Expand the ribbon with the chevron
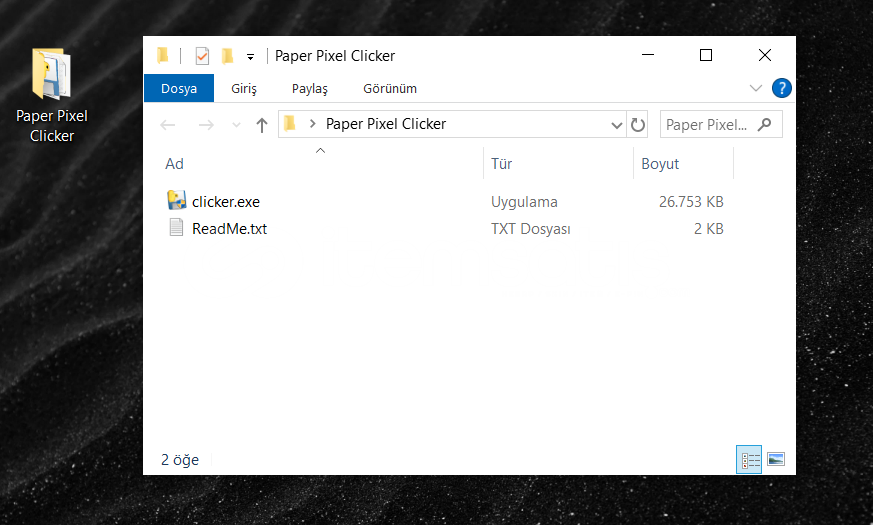The image size is (873, 525). pyautogui.click(x=756, y=88)
